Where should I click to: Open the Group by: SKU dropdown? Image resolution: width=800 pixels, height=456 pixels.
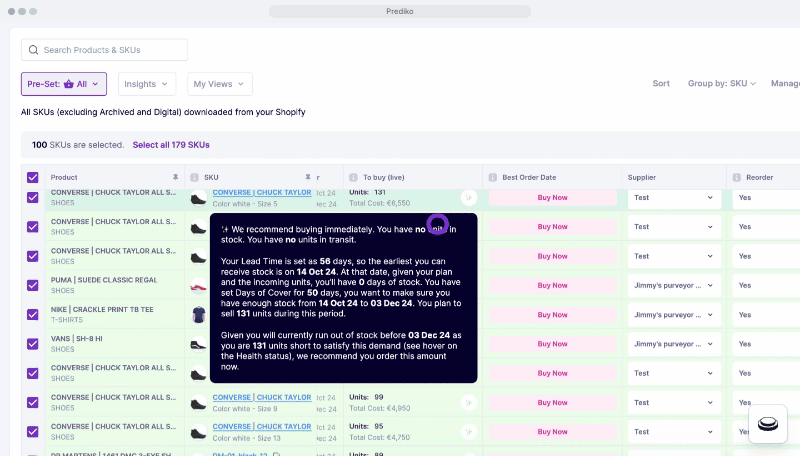tap(721, 84)
